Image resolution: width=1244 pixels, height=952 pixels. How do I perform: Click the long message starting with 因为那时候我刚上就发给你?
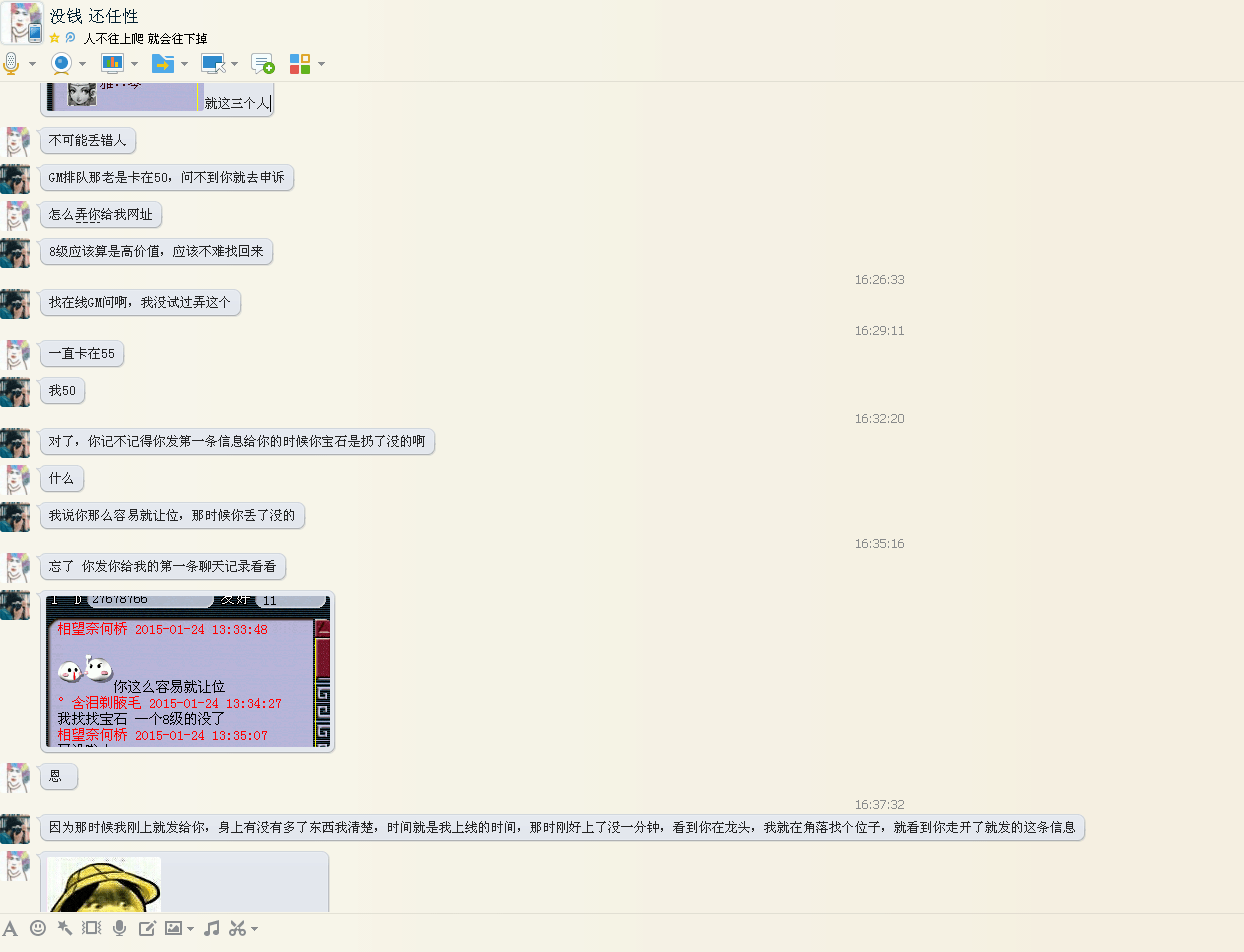[x=562, y=828]
